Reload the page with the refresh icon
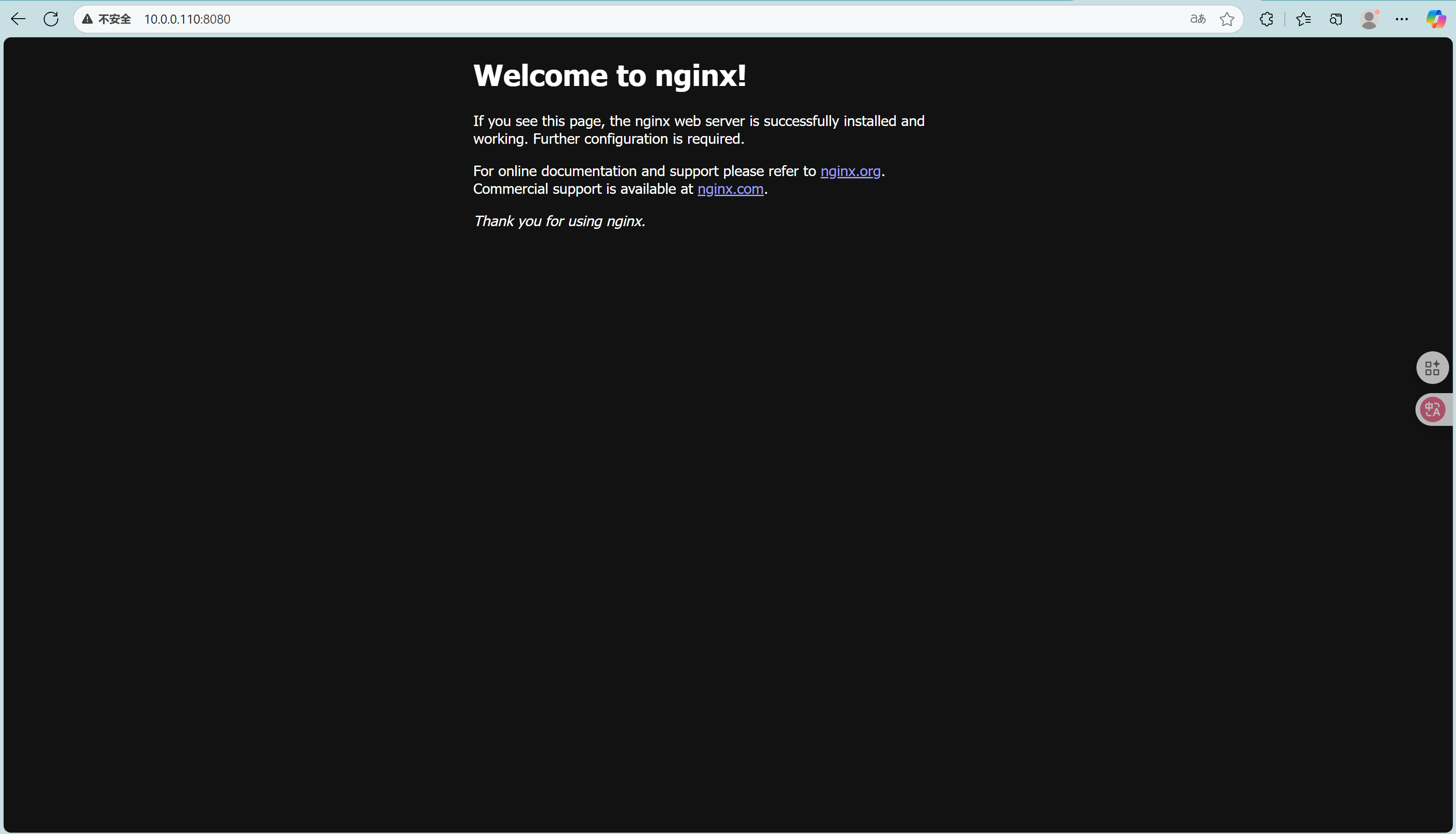 [51, 19]
